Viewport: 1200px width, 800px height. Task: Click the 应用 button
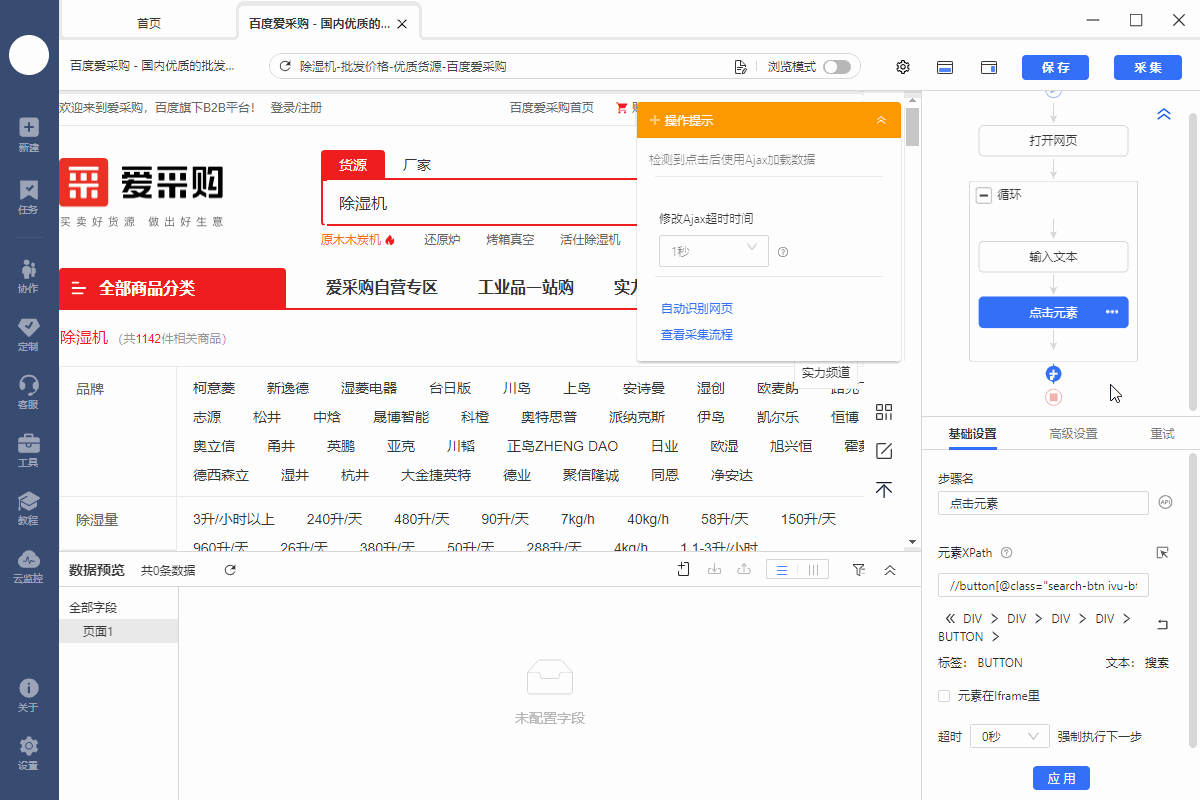coord(1061,778)
